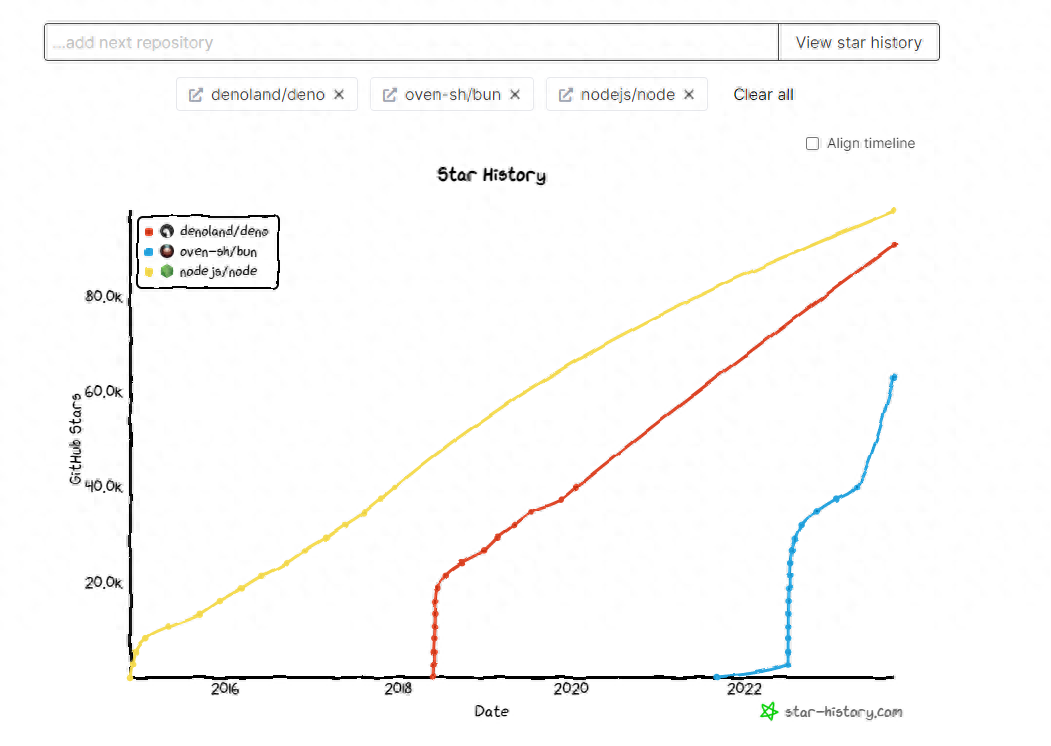Click the 60.0k y-axis label

pyautogui.click(x=104, y=391)
